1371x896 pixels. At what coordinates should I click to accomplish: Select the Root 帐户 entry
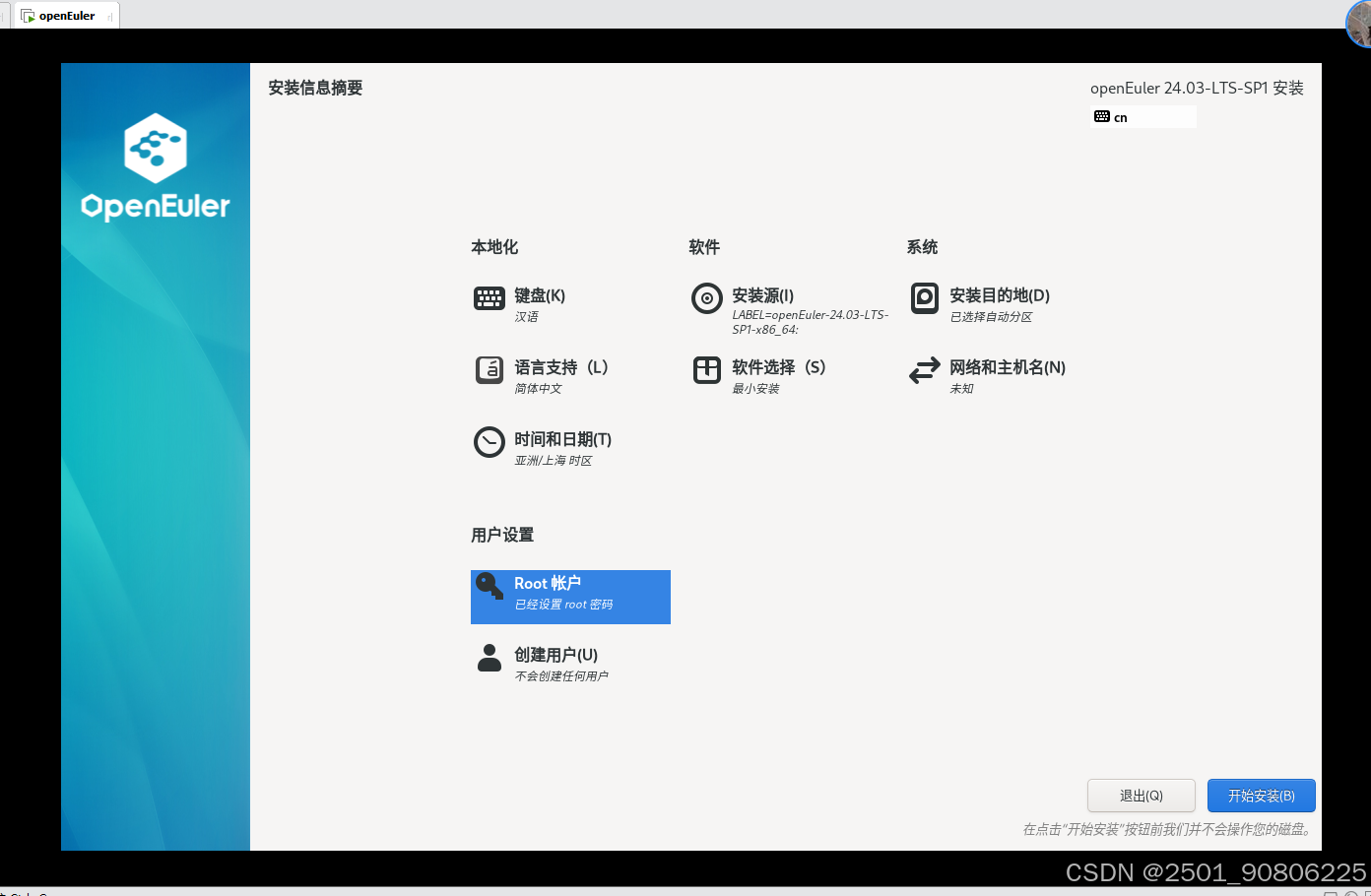click(x=570, y=597)
